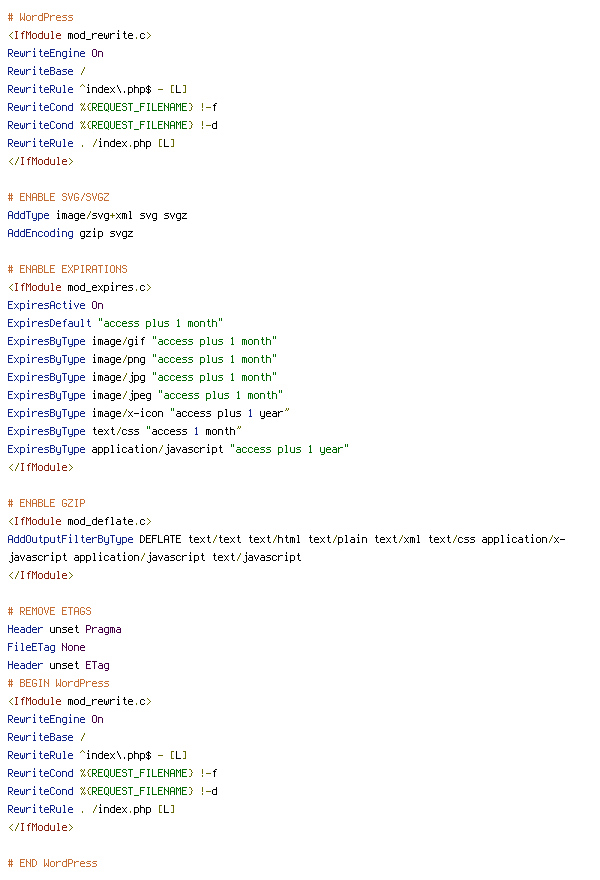Click the ExpiresByType image/gif line

142,341
